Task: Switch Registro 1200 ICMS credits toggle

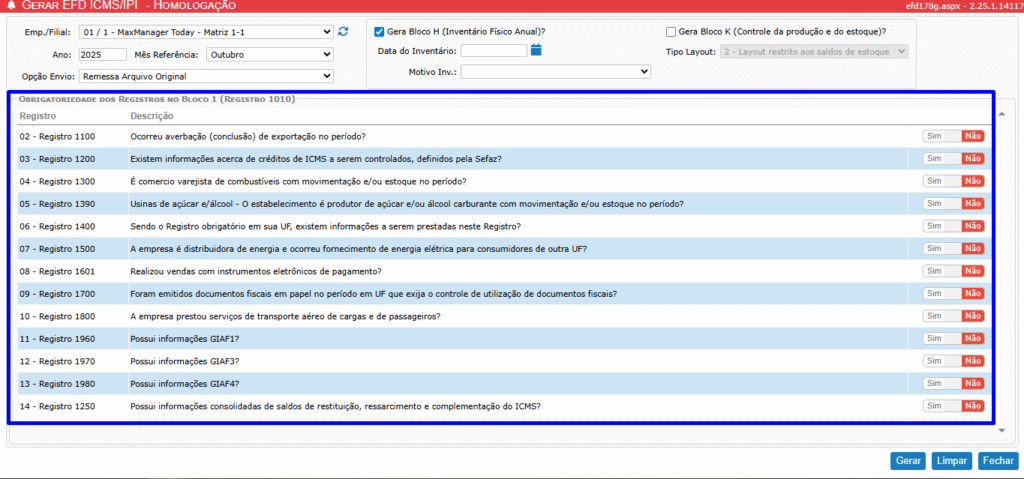Action: coord(953,159)
